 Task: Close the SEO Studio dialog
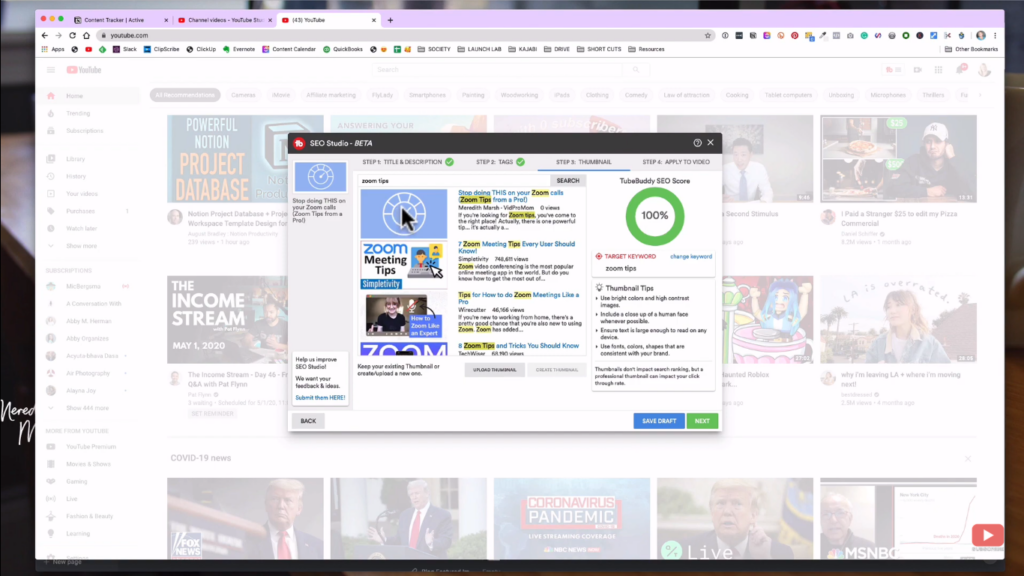coord(711,142)
